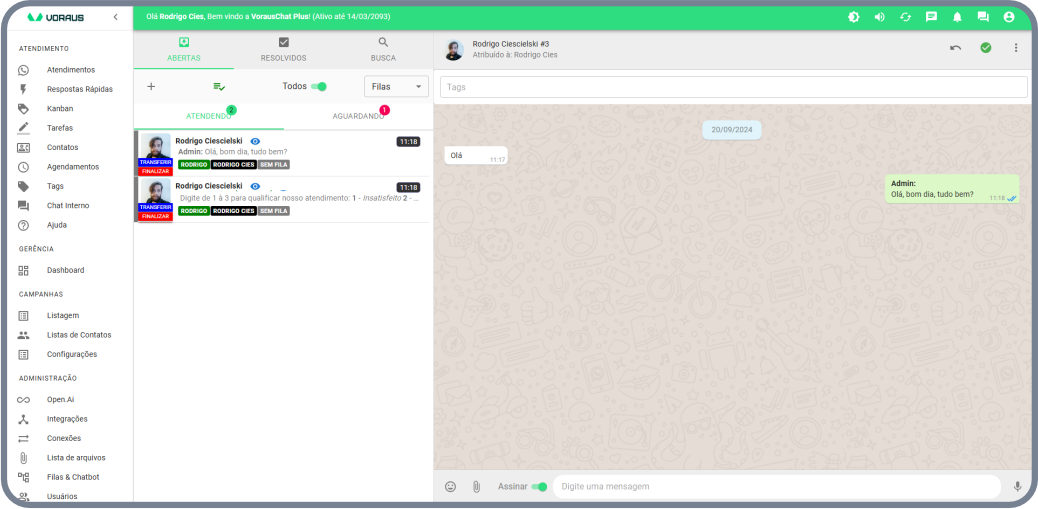This screenshot has width=1038, height=509.
Task: Click the return ticket undo arrow icon
Action: click(956, 48)
